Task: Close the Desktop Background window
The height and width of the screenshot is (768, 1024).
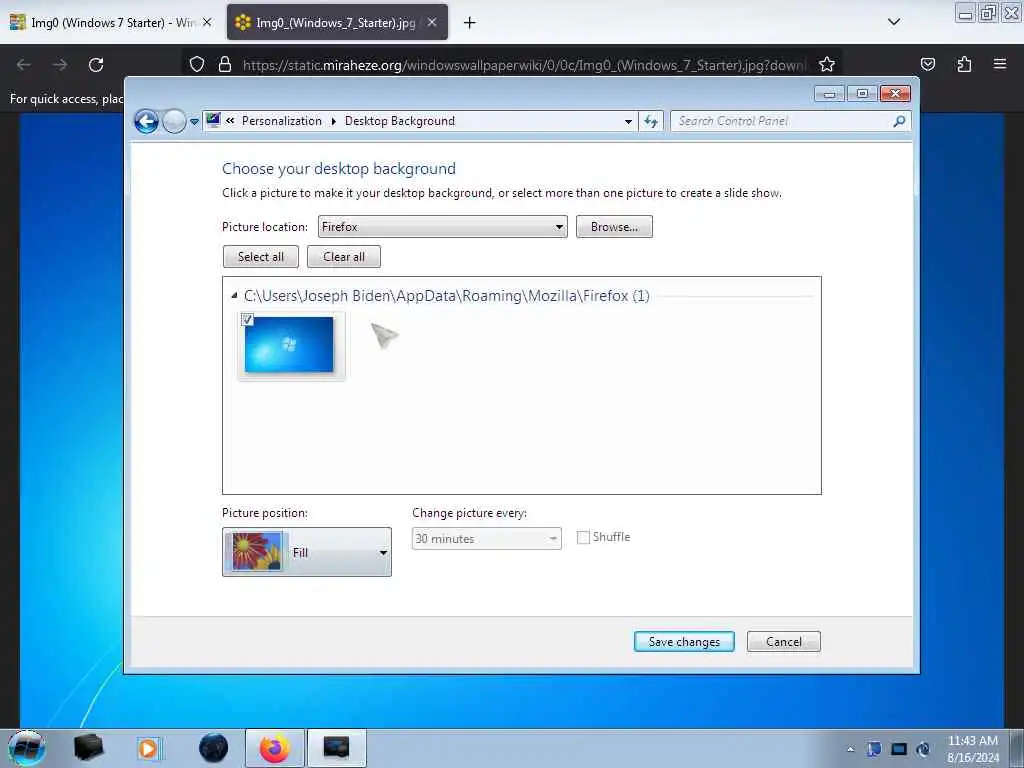Action: coord(895,94)
